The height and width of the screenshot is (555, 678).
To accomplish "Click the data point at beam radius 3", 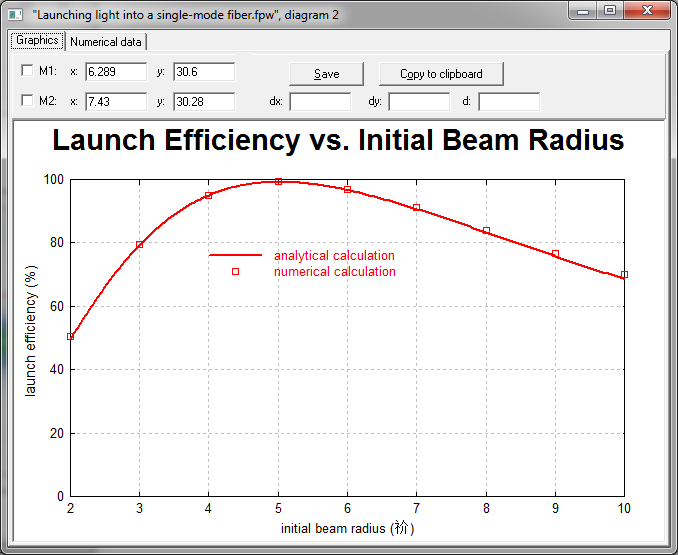I will 139,245.
